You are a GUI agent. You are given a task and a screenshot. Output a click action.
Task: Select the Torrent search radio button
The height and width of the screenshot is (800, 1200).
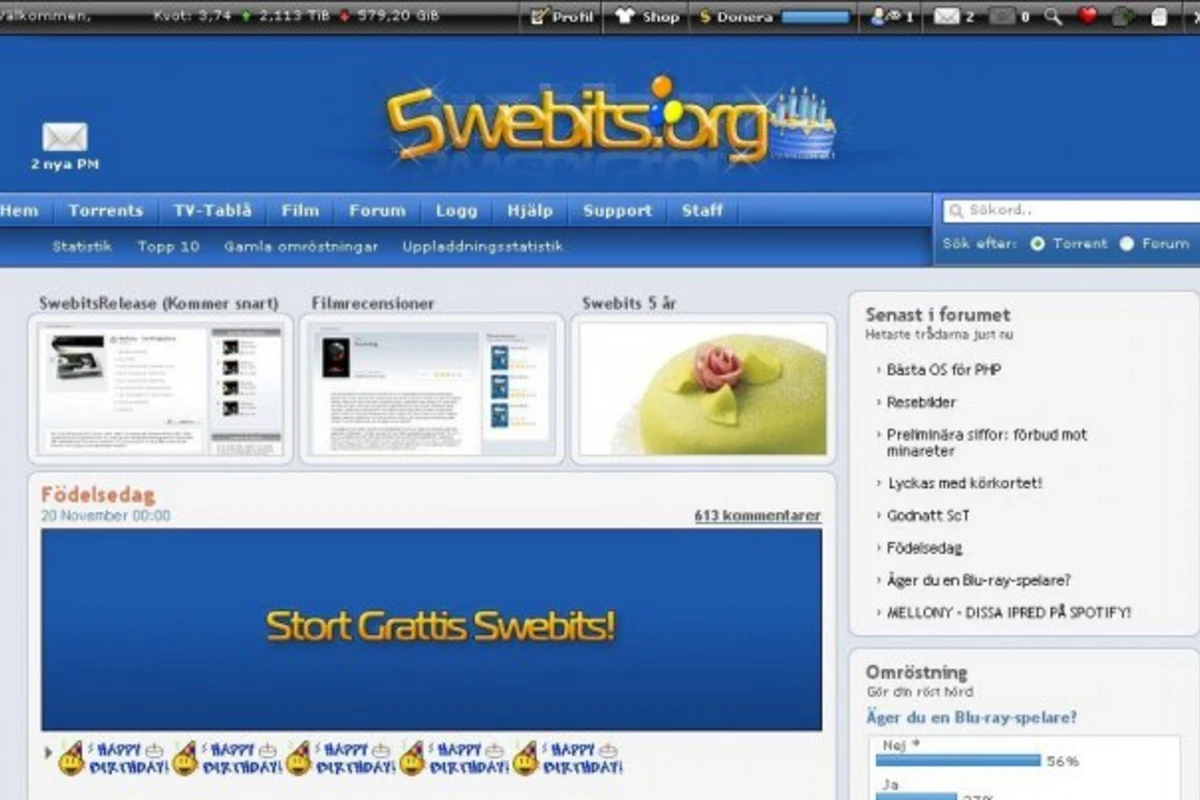[x=1037, y=243]
